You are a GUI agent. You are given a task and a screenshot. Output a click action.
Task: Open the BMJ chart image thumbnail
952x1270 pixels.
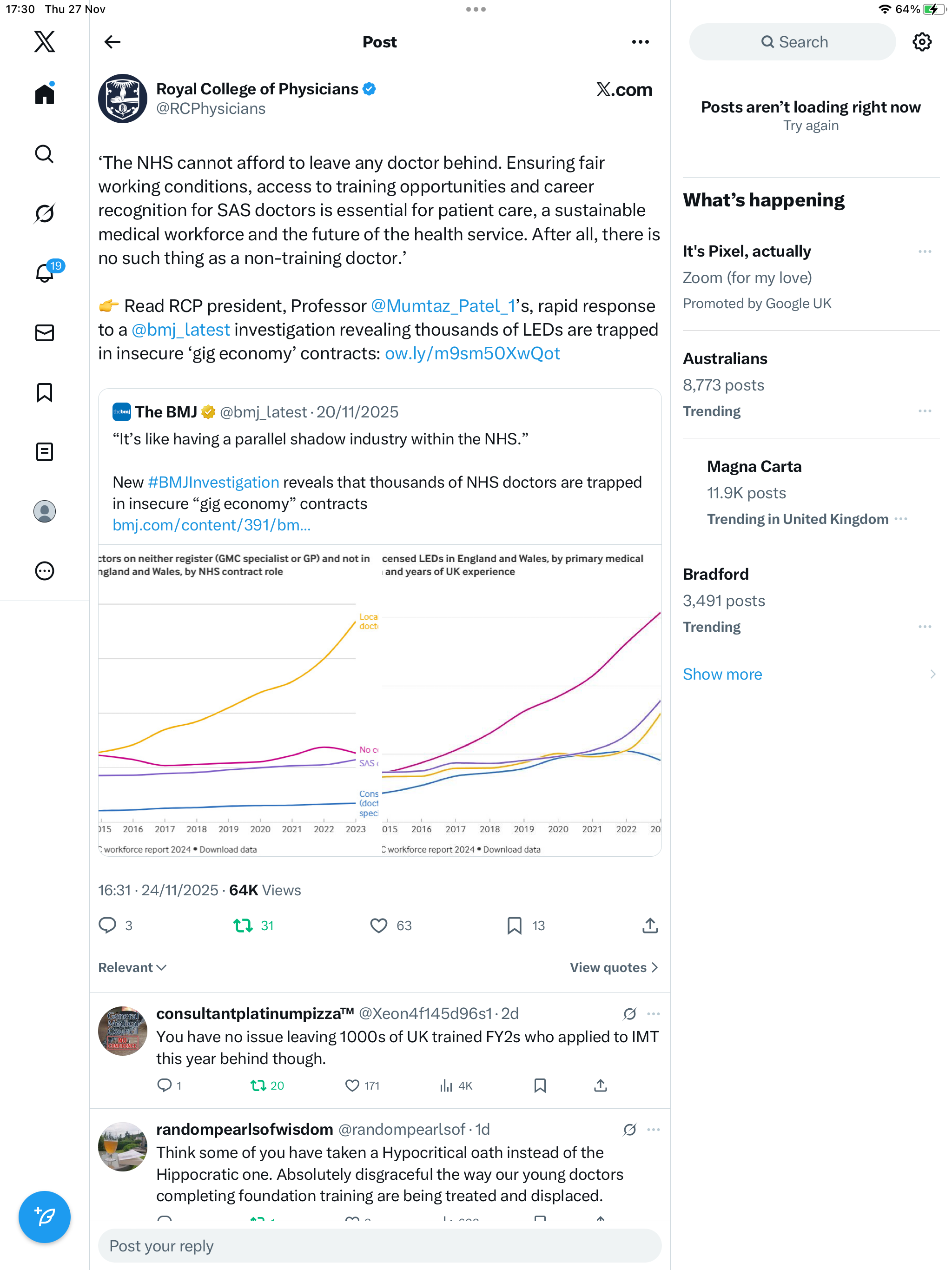click(x=379, y=701)
